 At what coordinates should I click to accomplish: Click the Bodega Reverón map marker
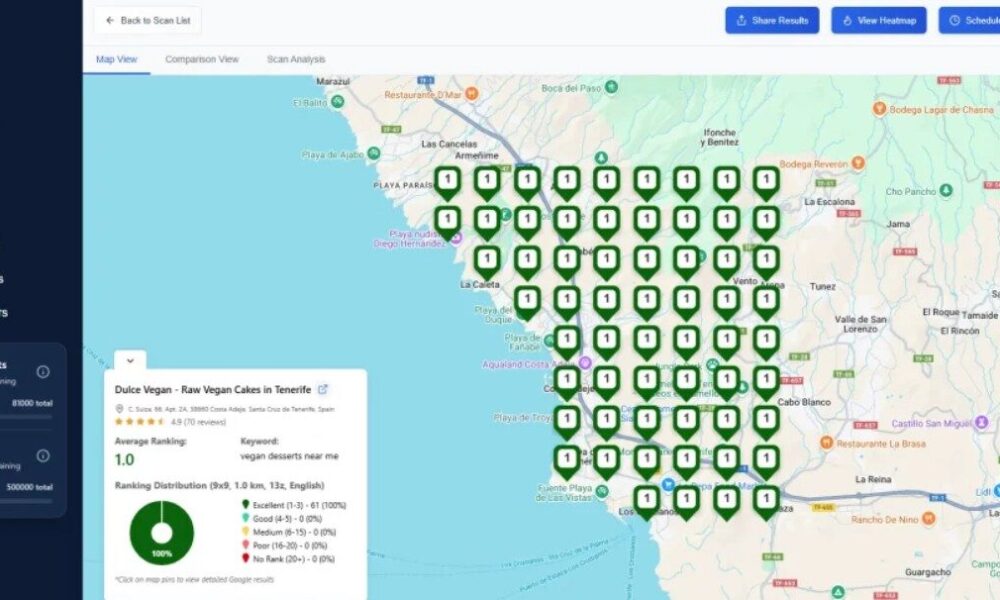(x=858, y=163)
